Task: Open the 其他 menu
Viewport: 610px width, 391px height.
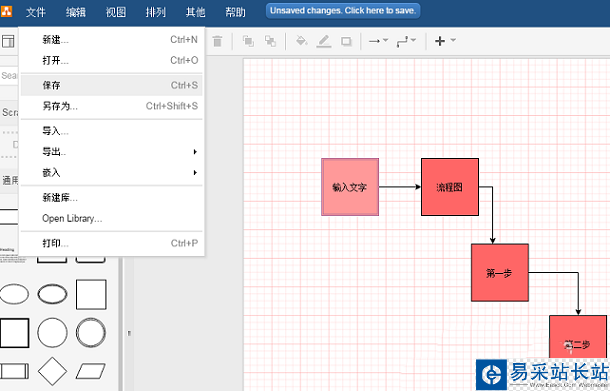Action: pos(195,12)
